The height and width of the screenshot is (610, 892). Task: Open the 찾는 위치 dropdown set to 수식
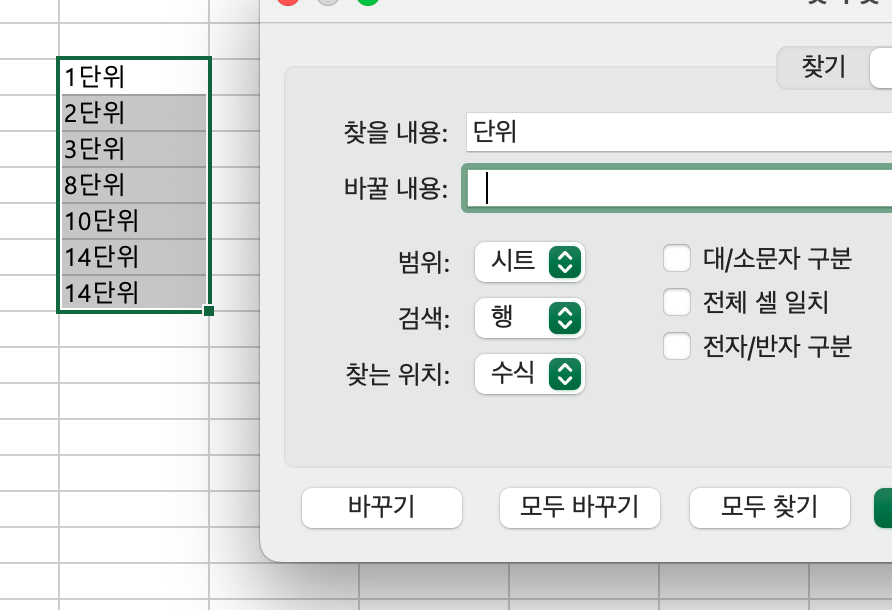pos(530,374)
